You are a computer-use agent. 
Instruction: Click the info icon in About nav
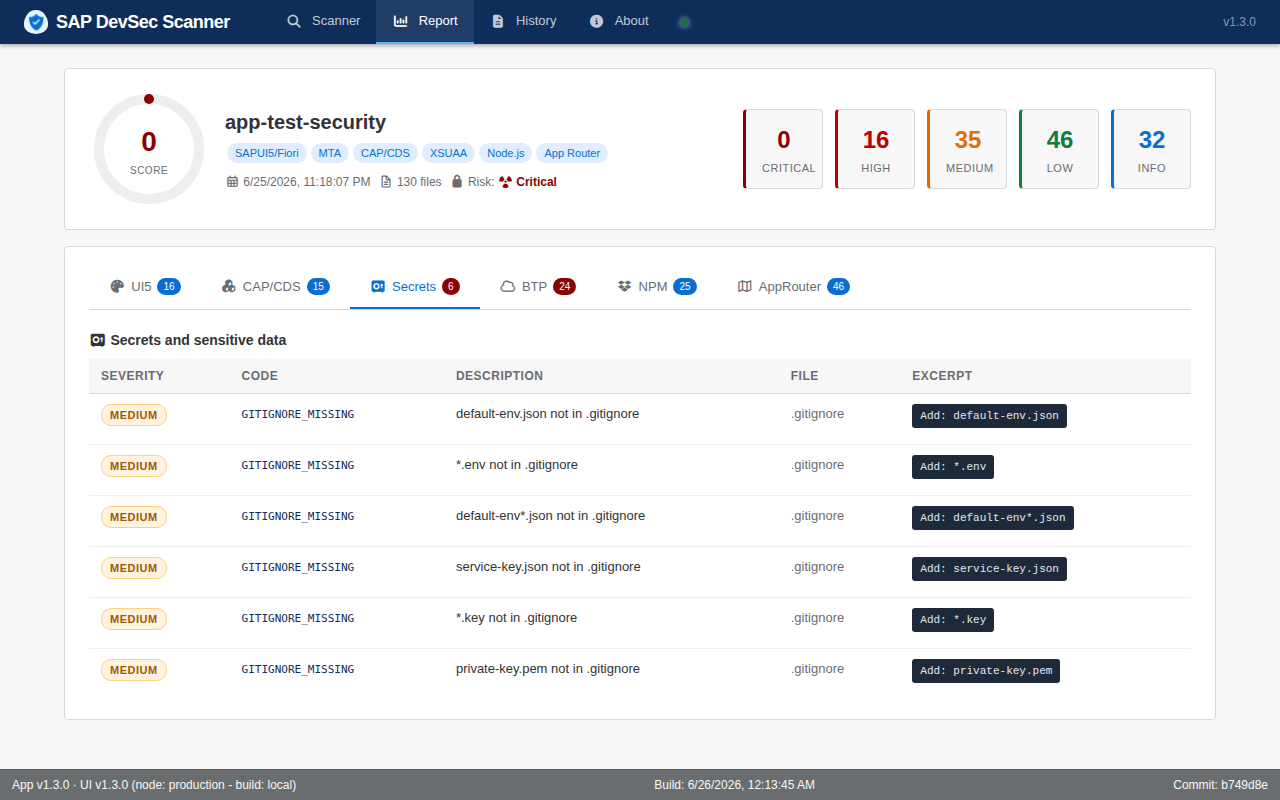tap(597, 21)
